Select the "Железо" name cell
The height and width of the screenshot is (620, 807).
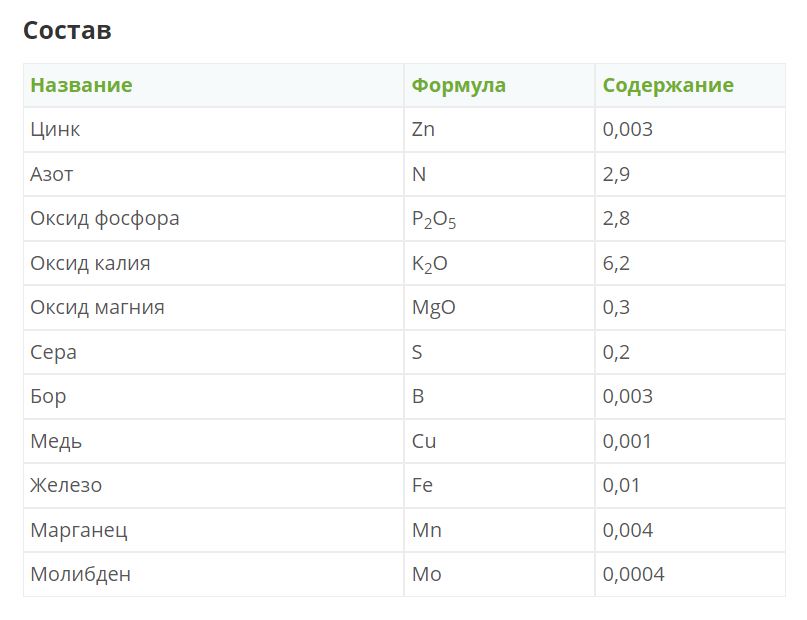66,485
